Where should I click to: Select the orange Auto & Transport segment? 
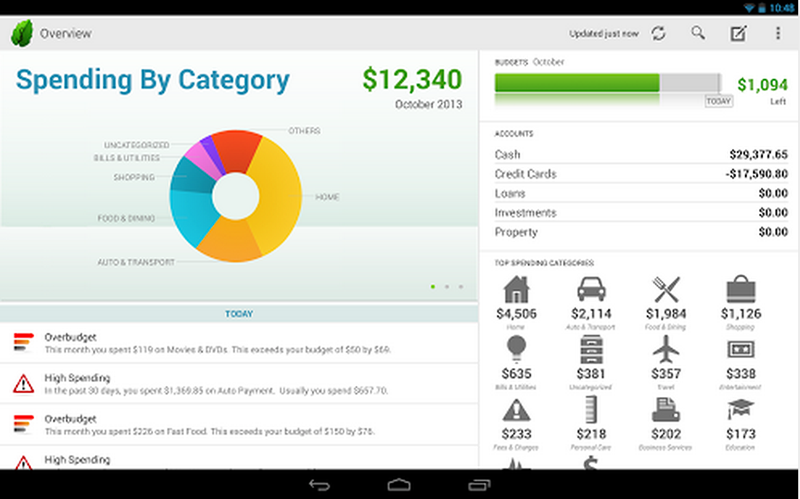pos(230,241)
